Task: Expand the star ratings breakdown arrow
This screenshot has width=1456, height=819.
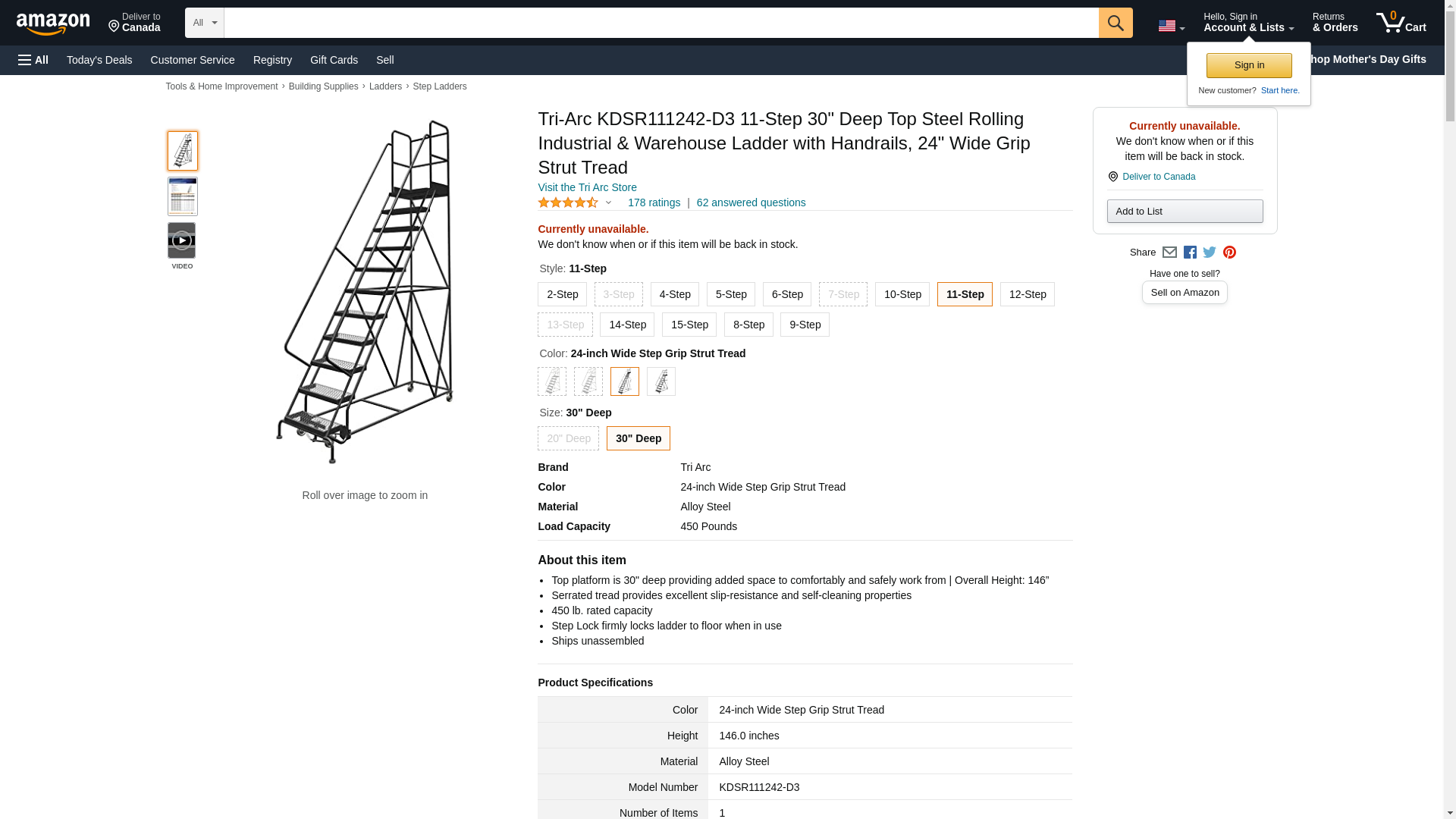Action: [x=608, y=202]
